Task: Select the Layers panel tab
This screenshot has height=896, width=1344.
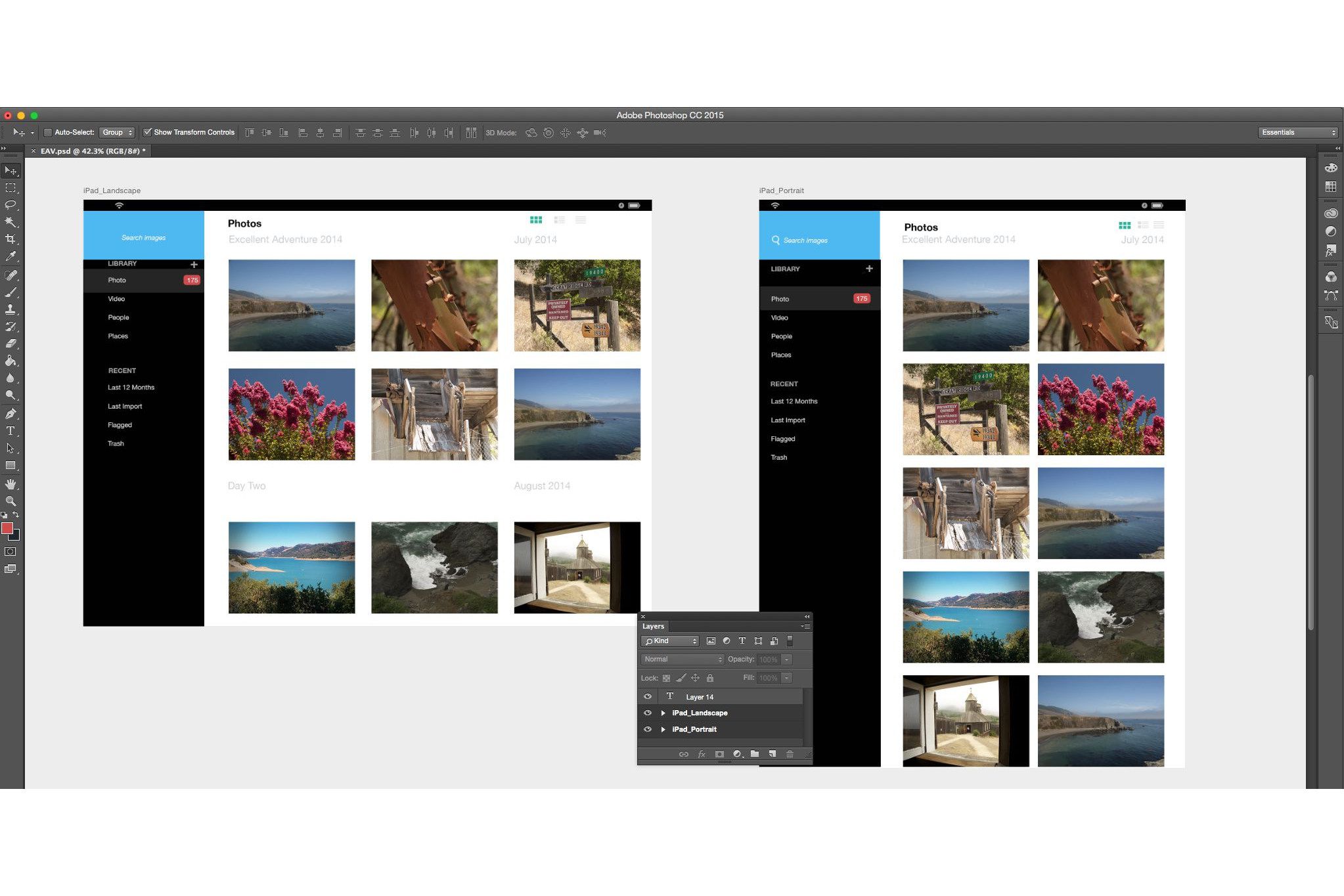Action: point(653,626)
